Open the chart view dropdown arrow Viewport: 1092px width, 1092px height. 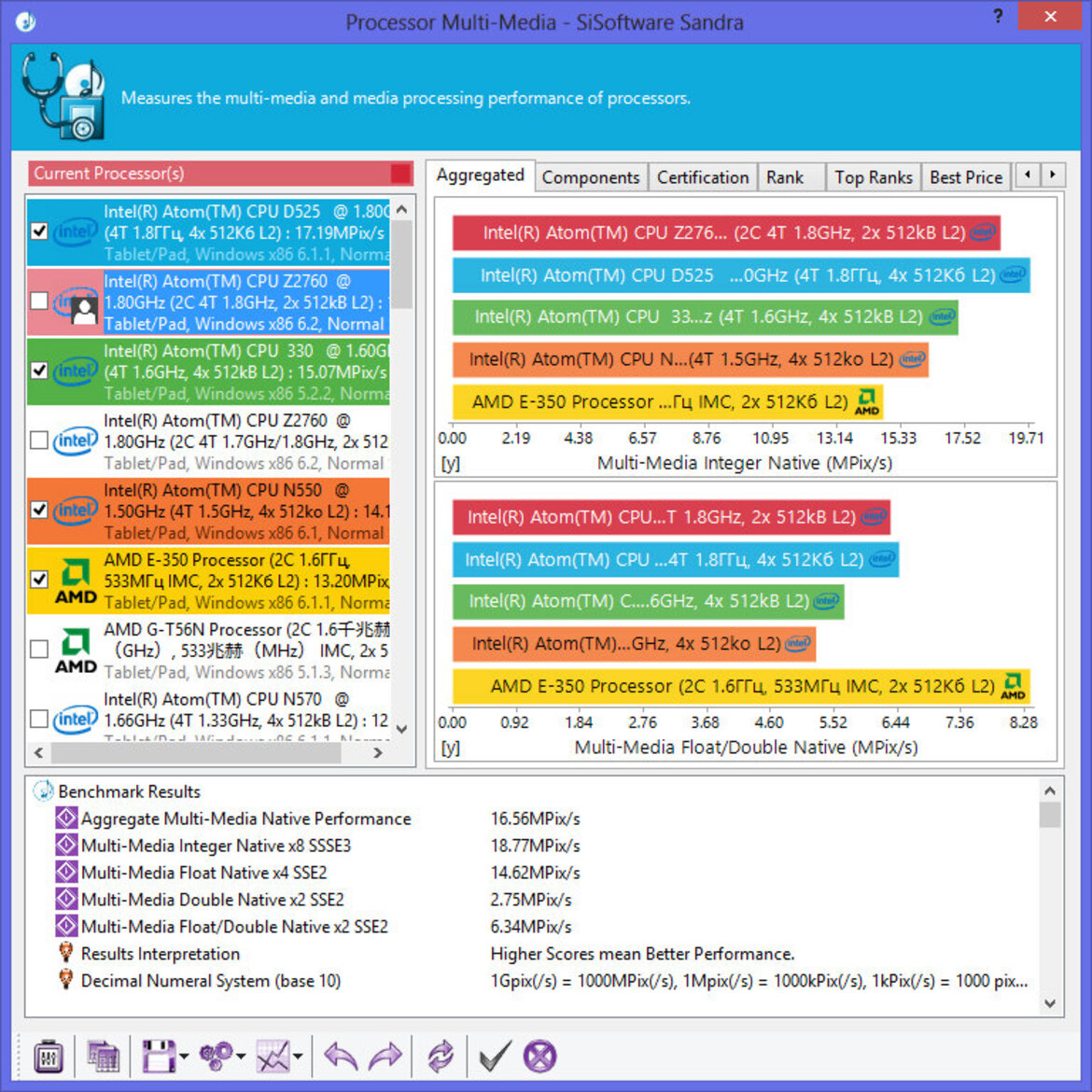coord(298,1057)
